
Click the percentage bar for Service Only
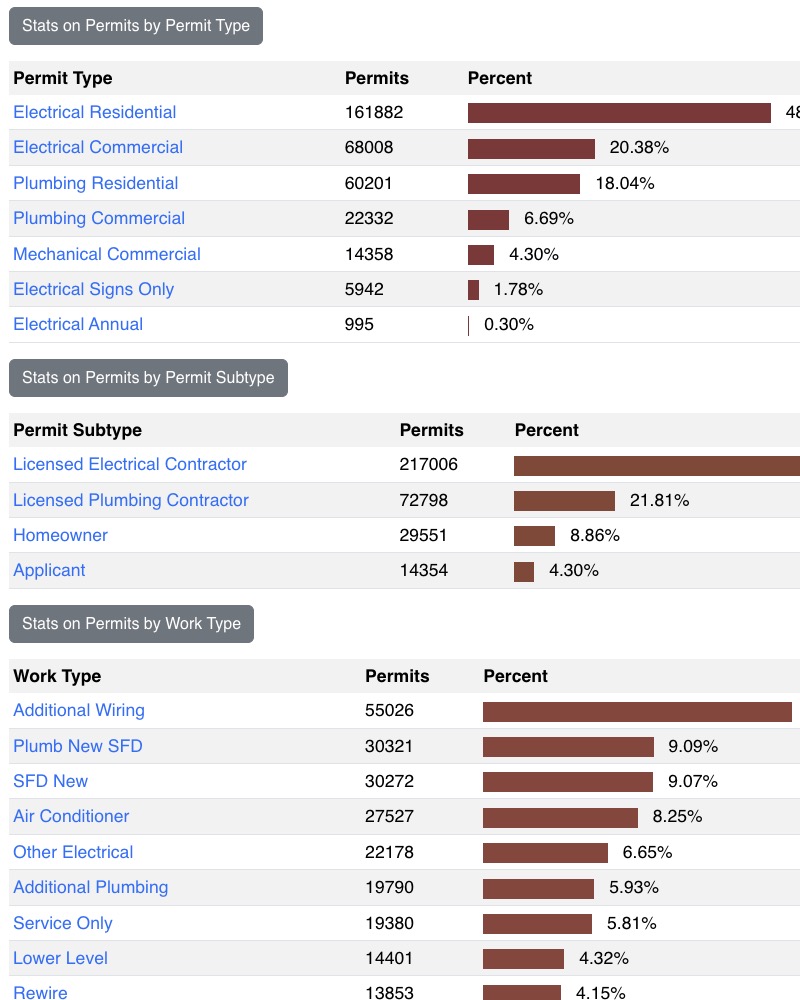click(538, 923)
